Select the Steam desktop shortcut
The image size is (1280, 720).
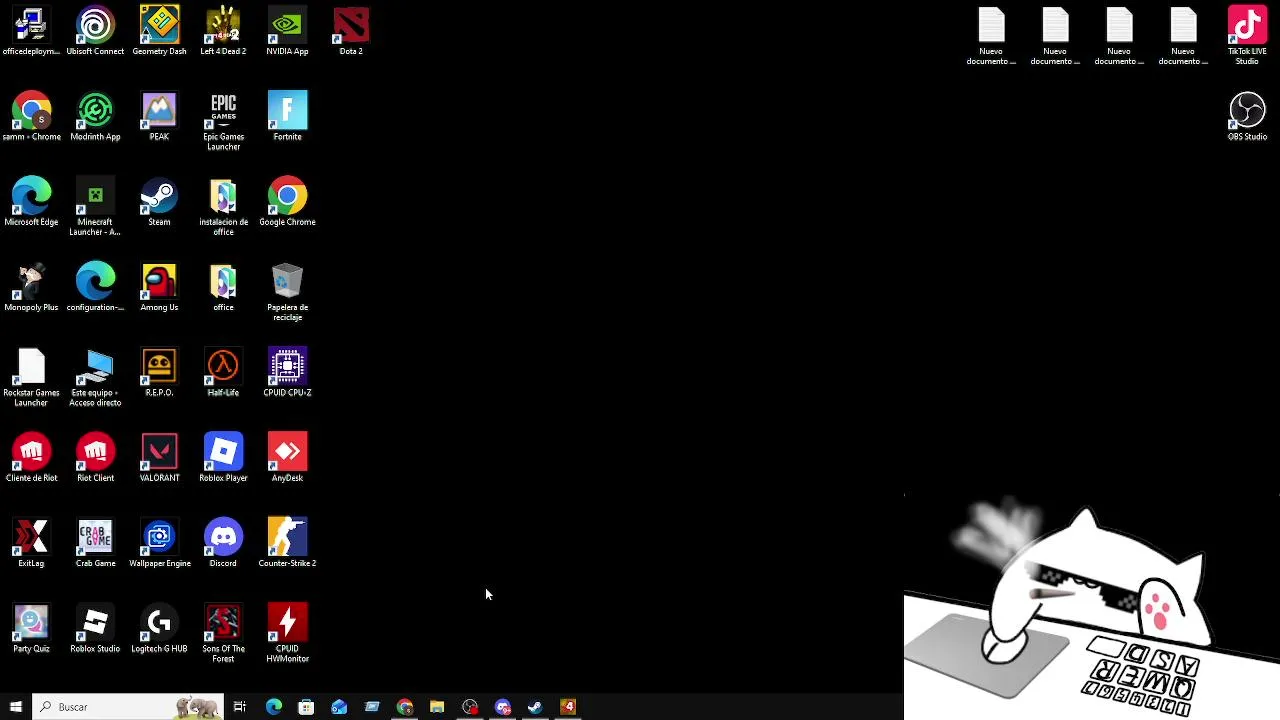(x=159, y=202)
